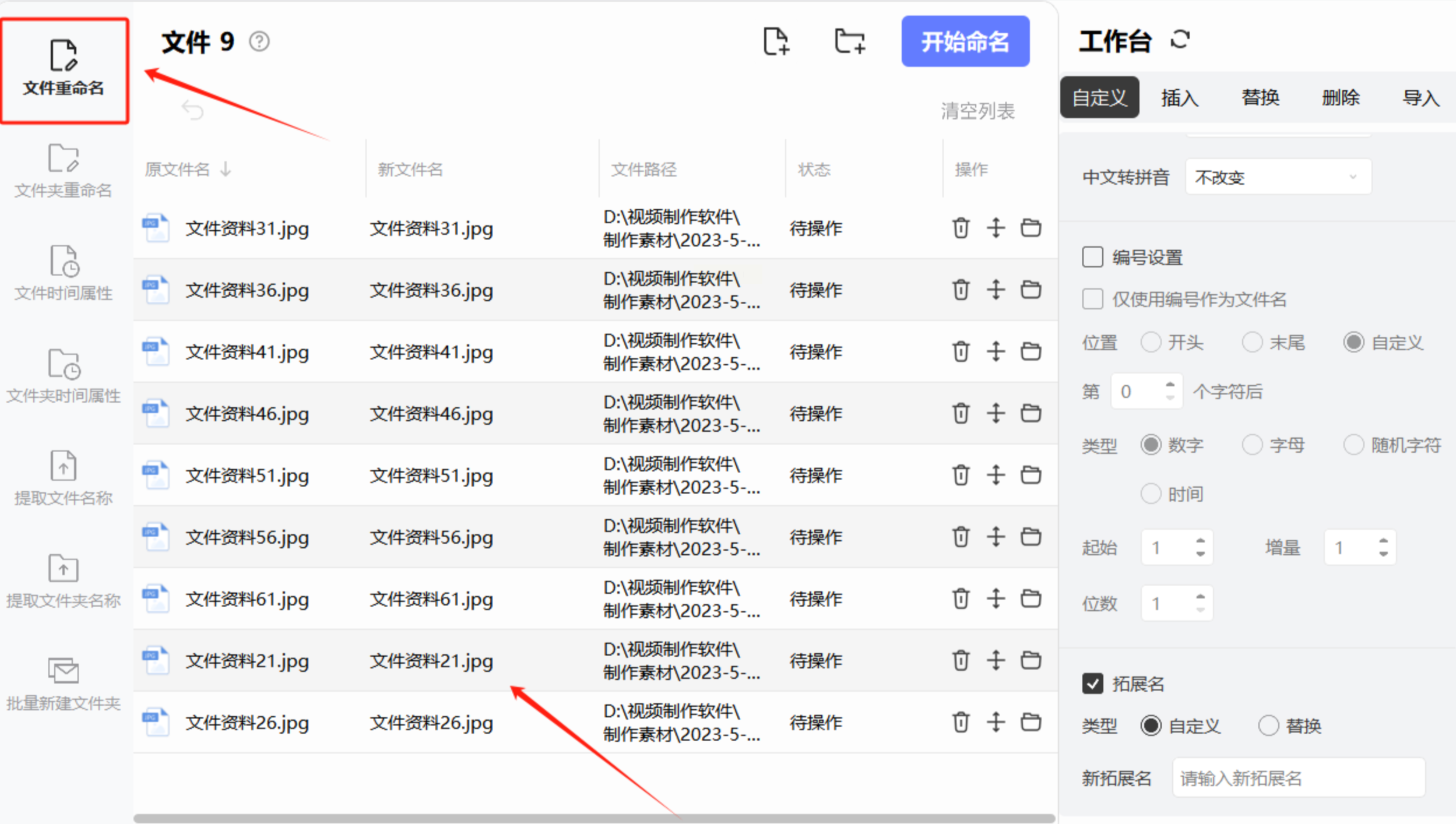Select 末尾 position radio button
Image resolution: width=1456 pixels, height=824 pixels.
(1252, 342)
